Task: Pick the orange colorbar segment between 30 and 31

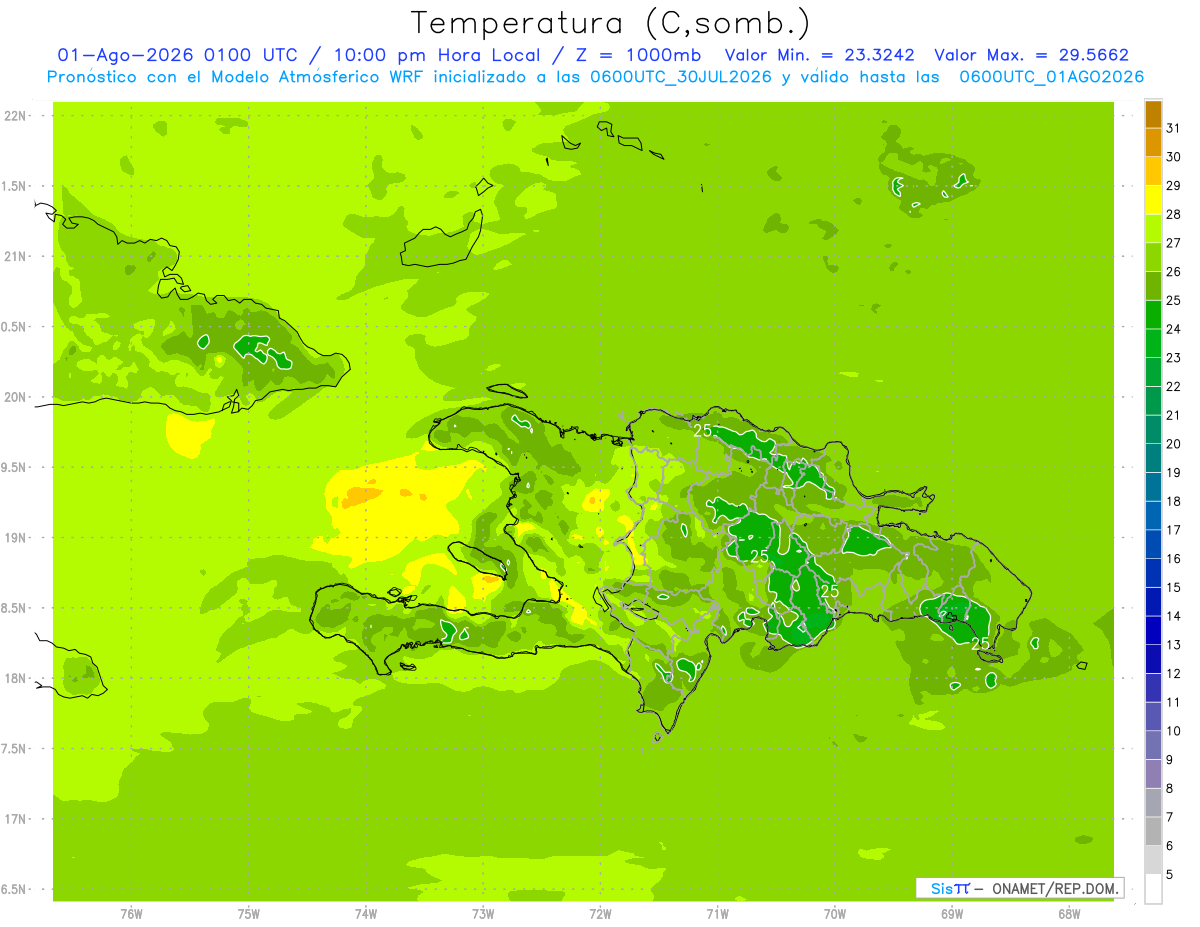Action: click(1153, 142)
